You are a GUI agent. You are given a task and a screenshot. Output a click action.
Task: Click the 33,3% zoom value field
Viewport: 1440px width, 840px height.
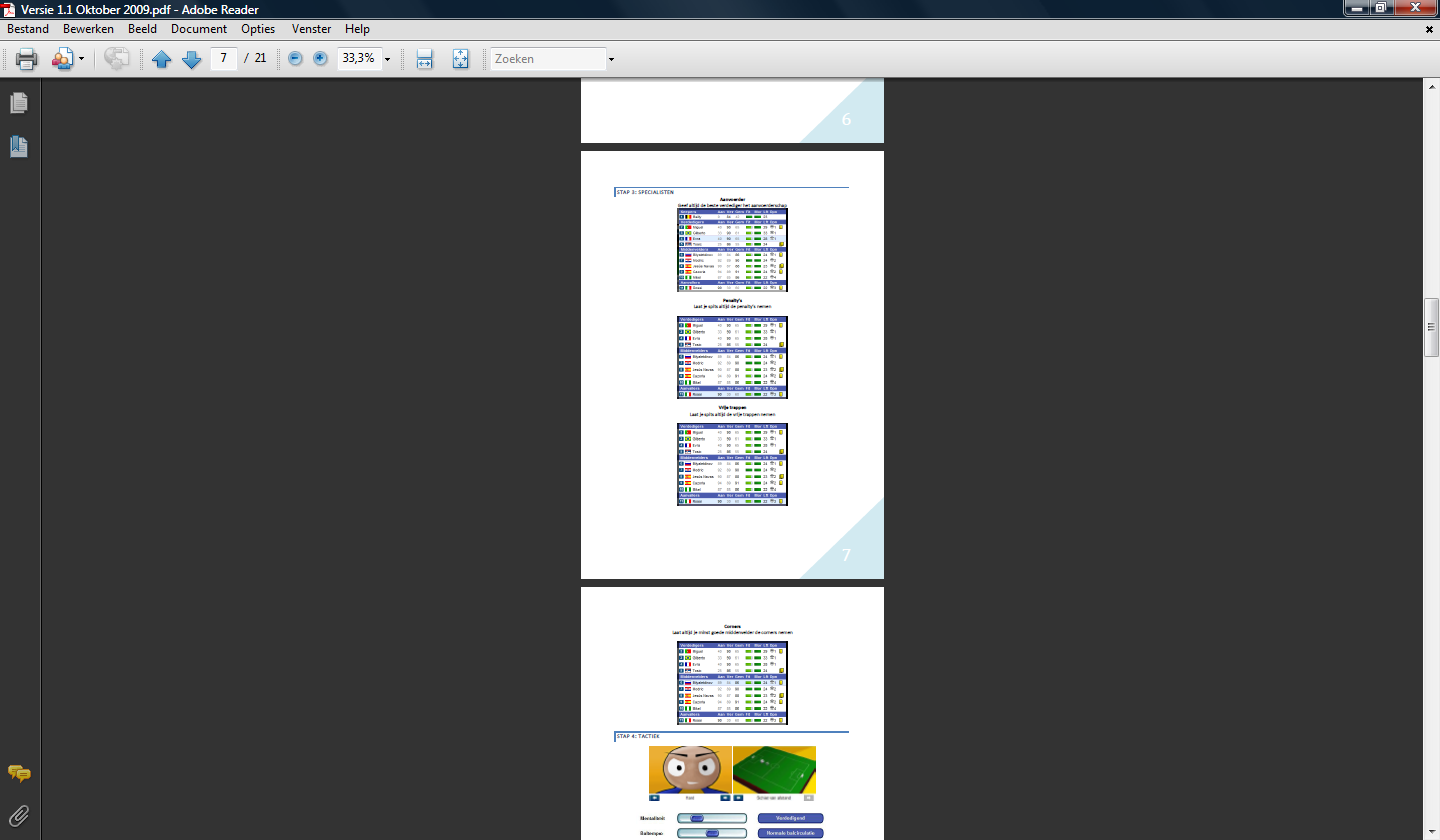point(358,58)
